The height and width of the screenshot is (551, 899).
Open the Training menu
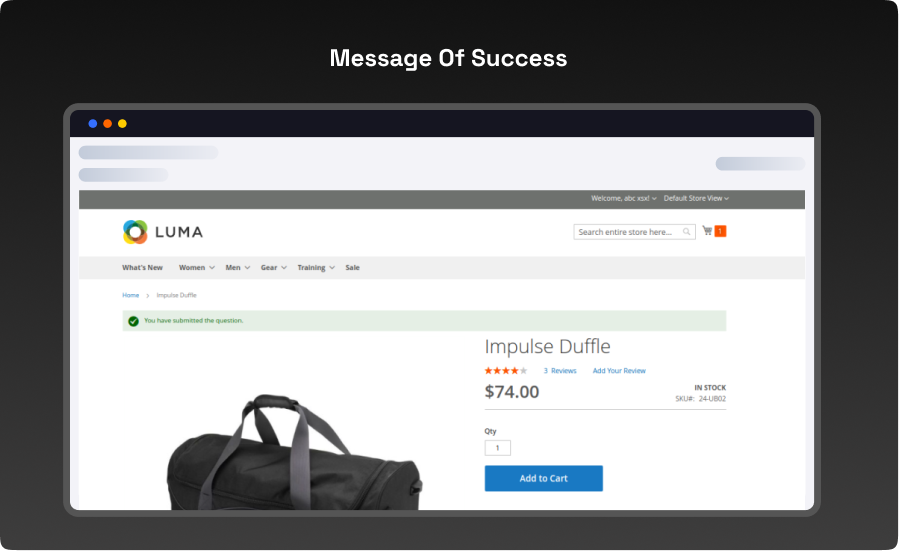[316, 268]
